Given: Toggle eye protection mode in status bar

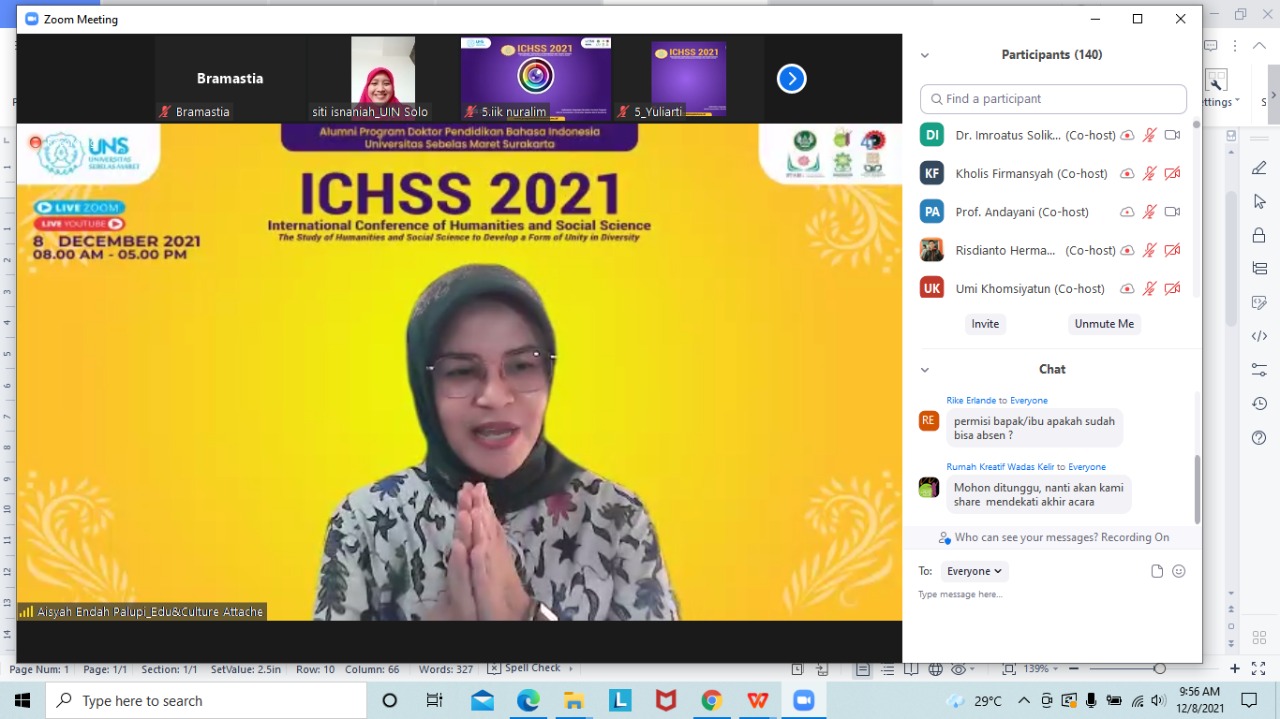Looking at the screenshot, I should pyautogui.click(x=960, y=669).
